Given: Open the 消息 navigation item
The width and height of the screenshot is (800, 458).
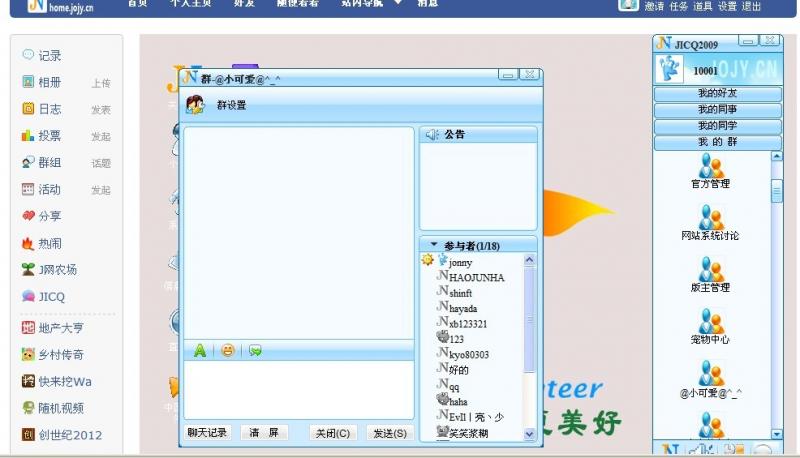Looking at the screenshot, I should (428, 3).
